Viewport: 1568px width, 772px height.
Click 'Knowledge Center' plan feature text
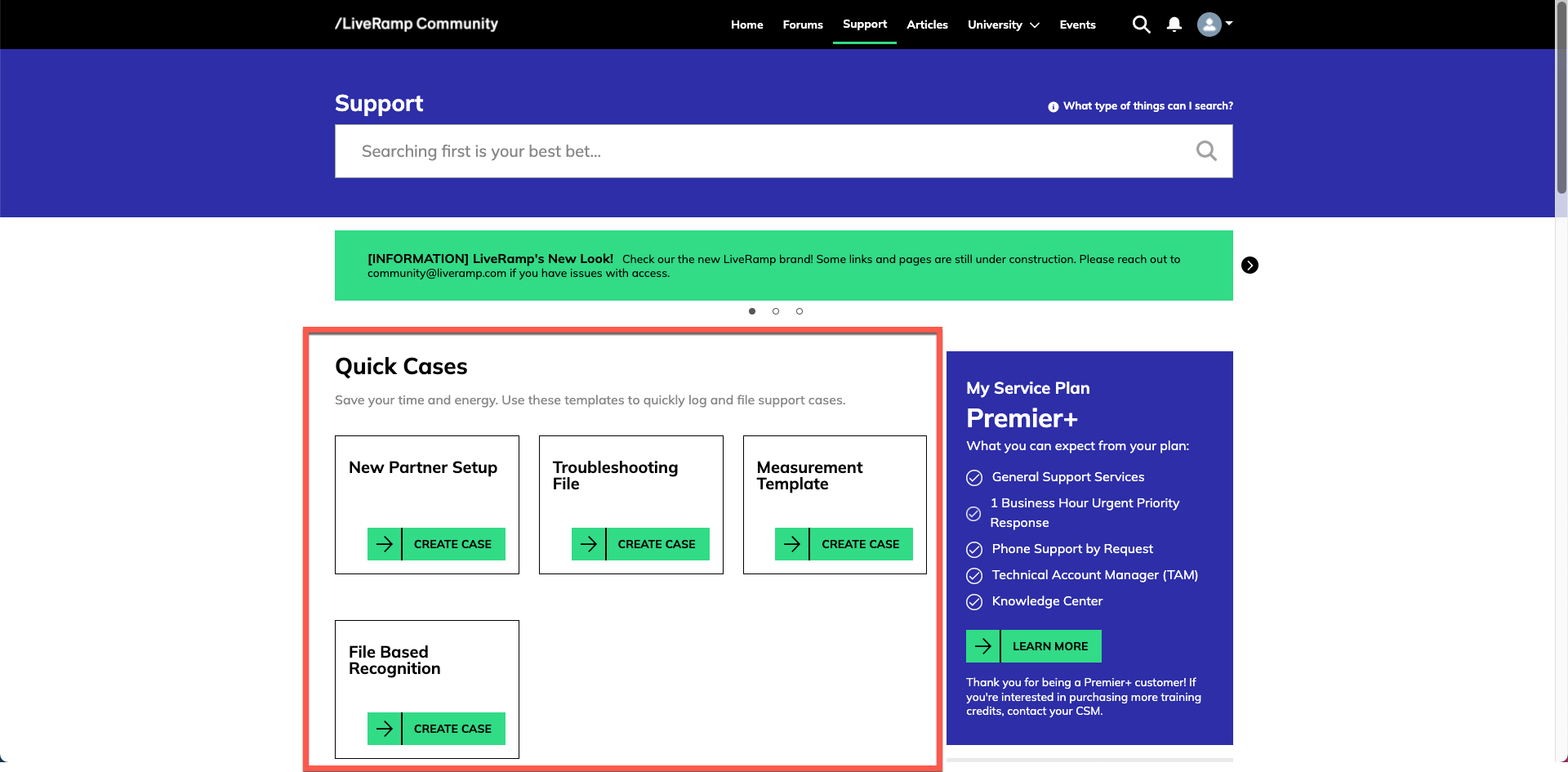point(1047,601)
